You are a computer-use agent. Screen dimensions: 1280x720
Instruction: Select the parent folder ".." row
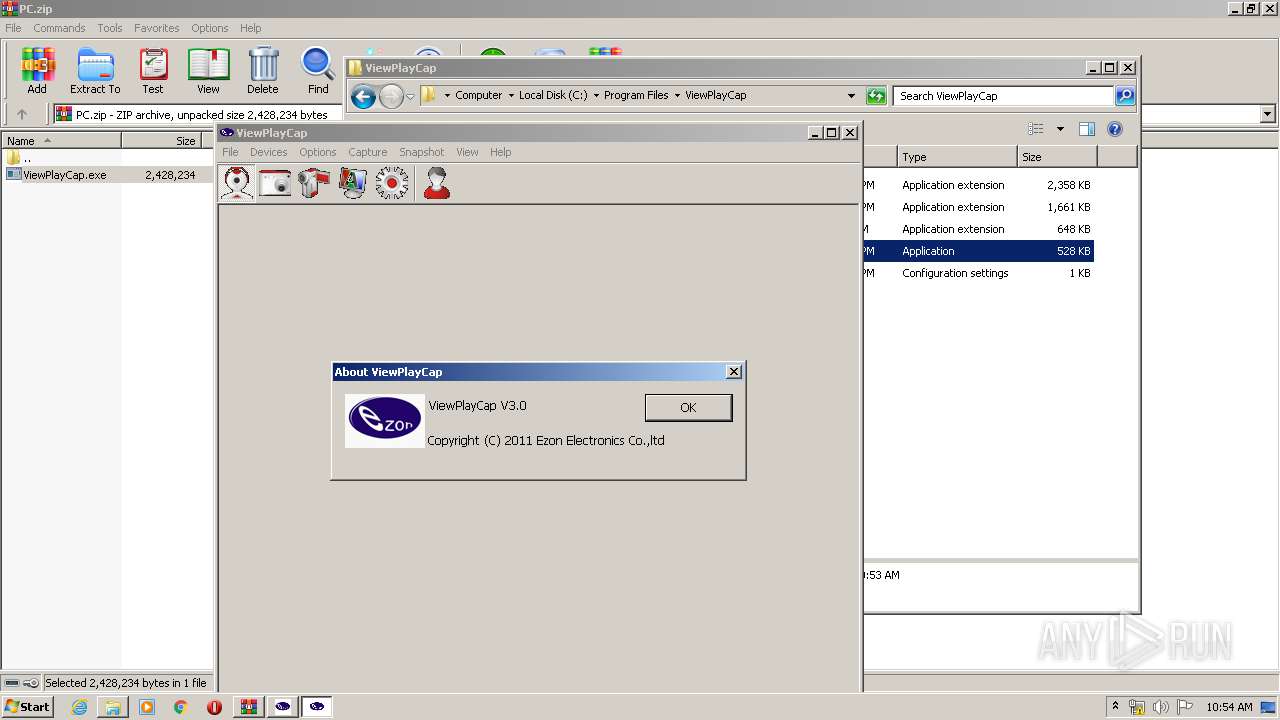(20, 158)
